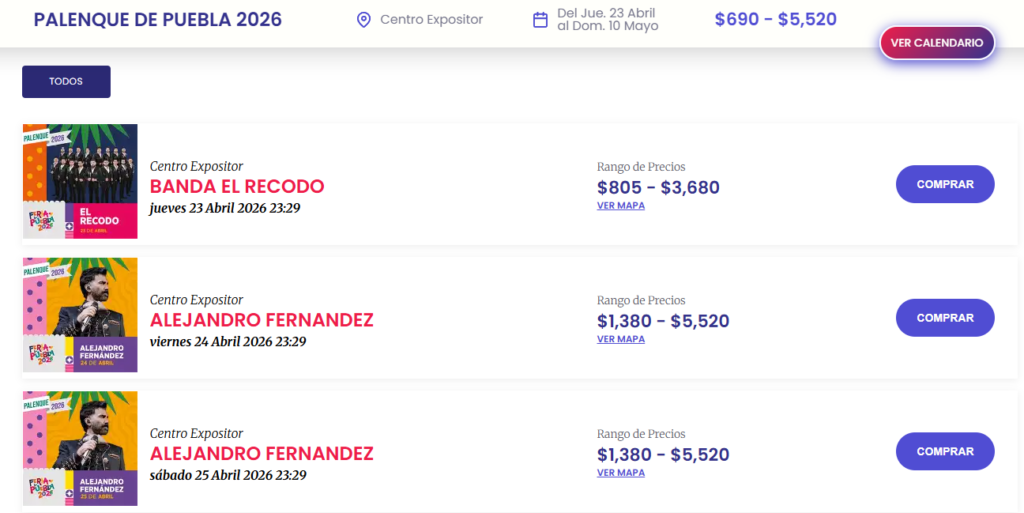The image size is (1024, 513).
Task: Click the BANDA EL RECODO event title
Action: click(237, 187)
